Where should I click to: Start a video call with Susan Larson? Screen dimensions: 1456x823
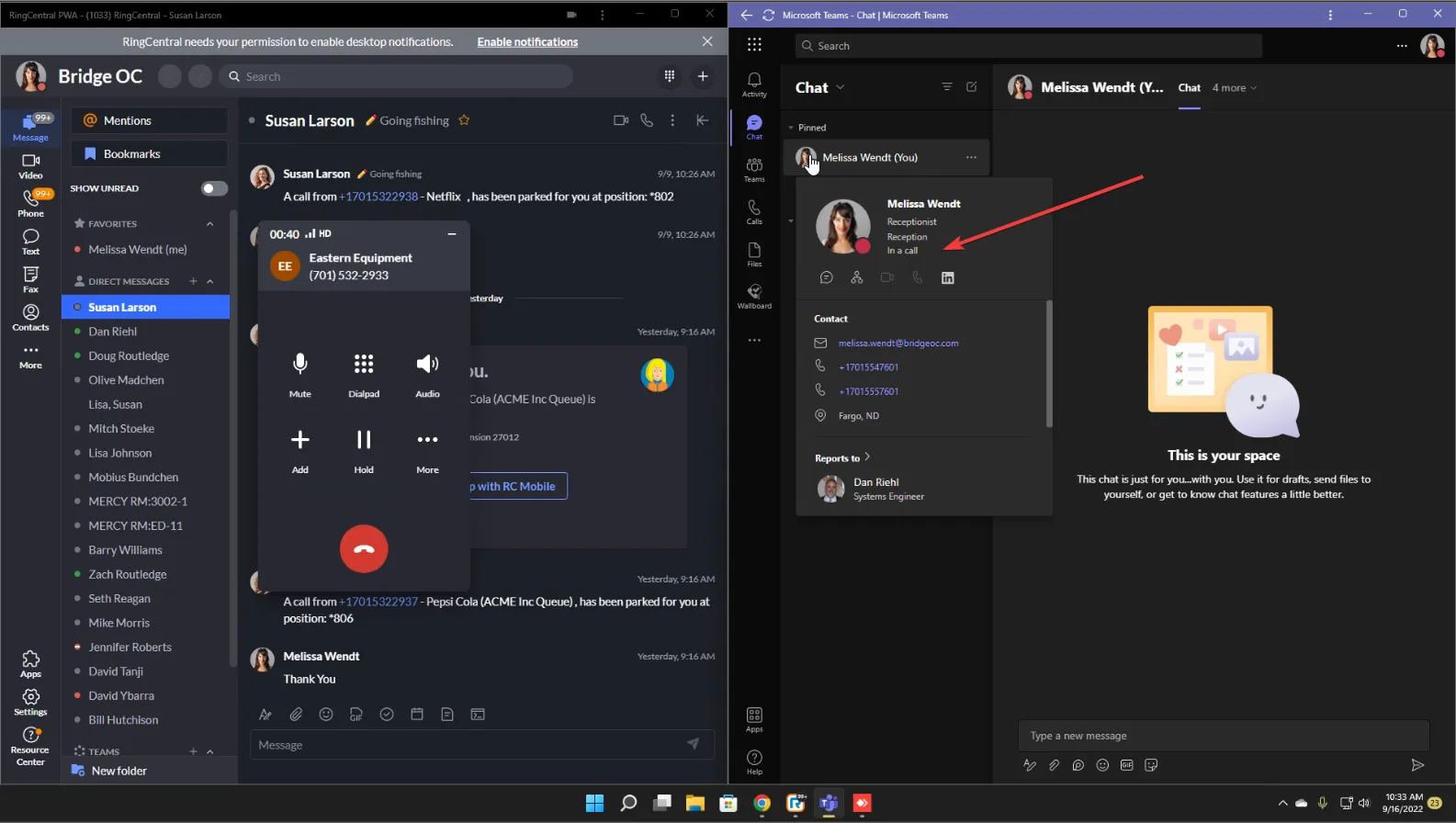[621, 120]
